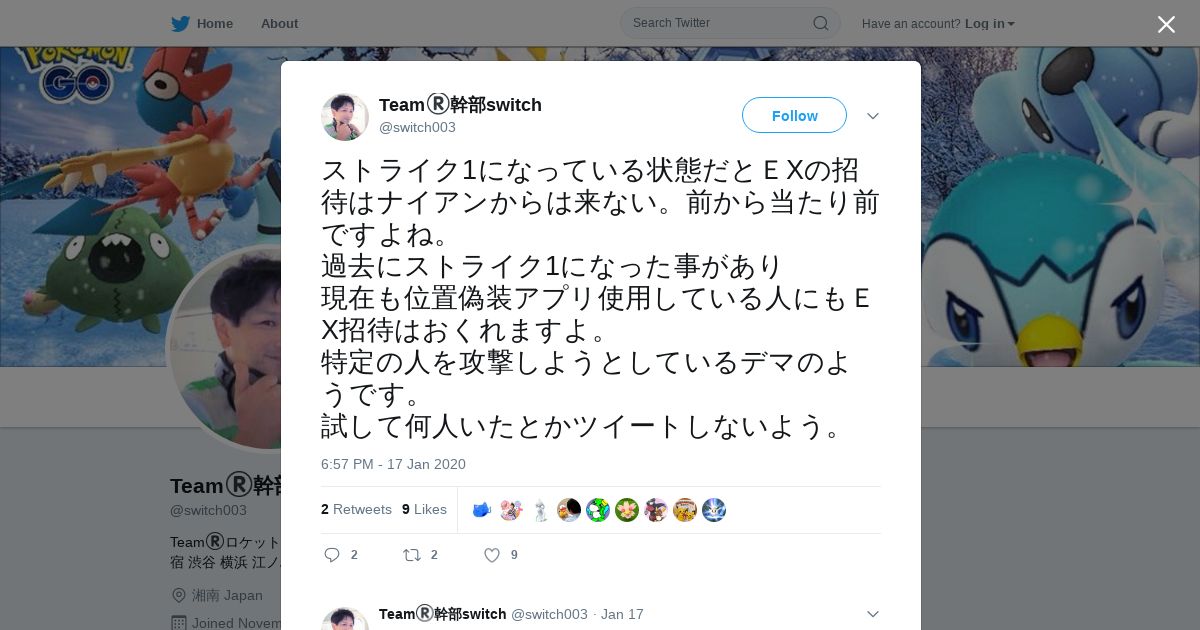View the 2 Retweets list
The height and width of the screenshot is (630, 1200).
click(x=356, y=509)
